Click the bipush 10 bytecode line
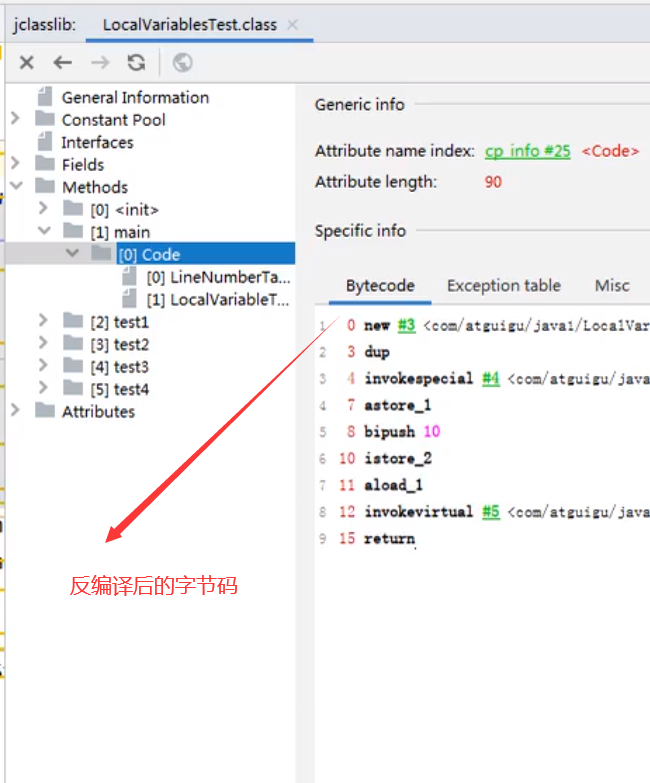The height and width of the screenshot is (783, 650). click(402, 431)
